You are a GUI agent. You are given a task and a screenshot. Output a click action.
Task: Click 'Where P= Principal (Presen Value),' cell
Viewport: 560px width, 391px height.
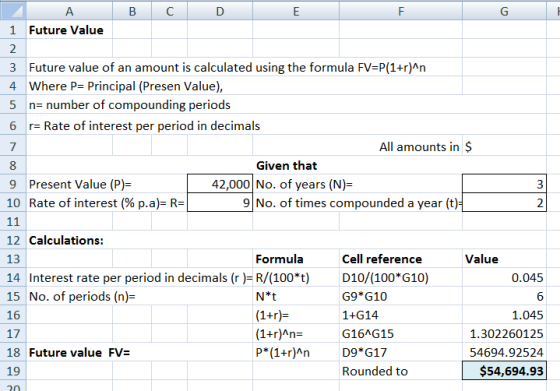[126, 86]
